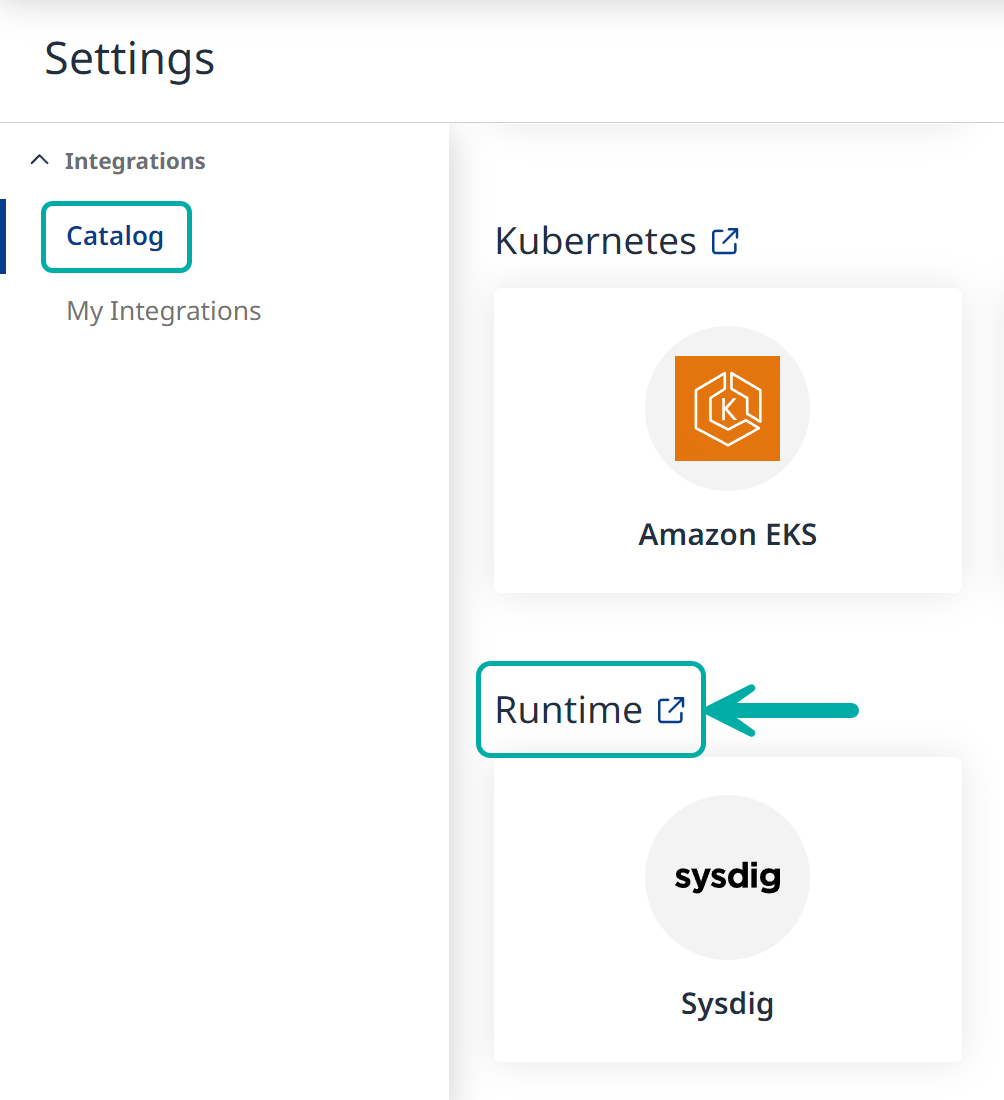Click the Amazon EKS name label
This screenshot has height=1100, width=1004.
[x=727, y=534]
